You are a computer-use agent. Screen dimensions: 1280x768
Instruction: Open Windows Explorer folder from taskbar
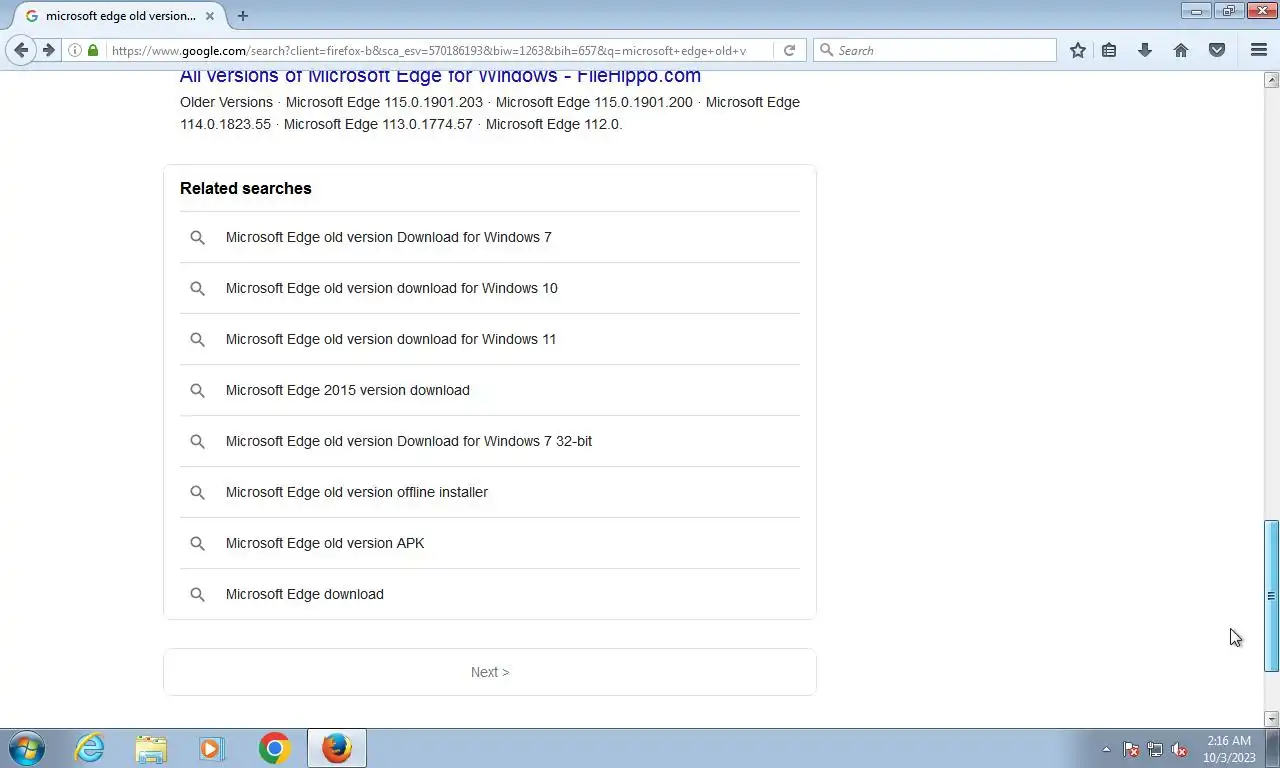[x=151, y=748]
